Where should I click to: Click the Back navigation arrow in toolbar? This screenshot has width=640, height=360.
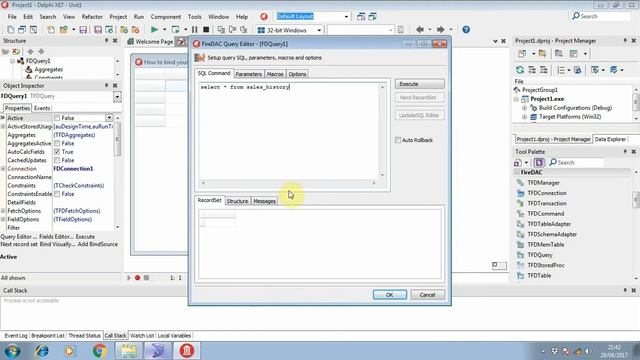click(420, 29)
